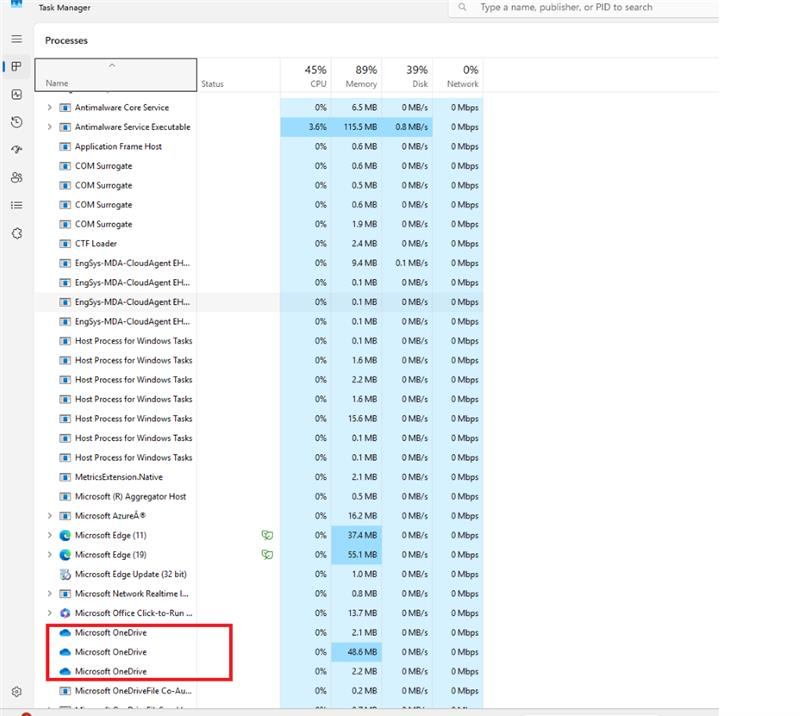Image resolution: width=800 pixels, height=716 pixels.
Task: Select the Processes sidebar icon
Action: (x=17, y=66)
